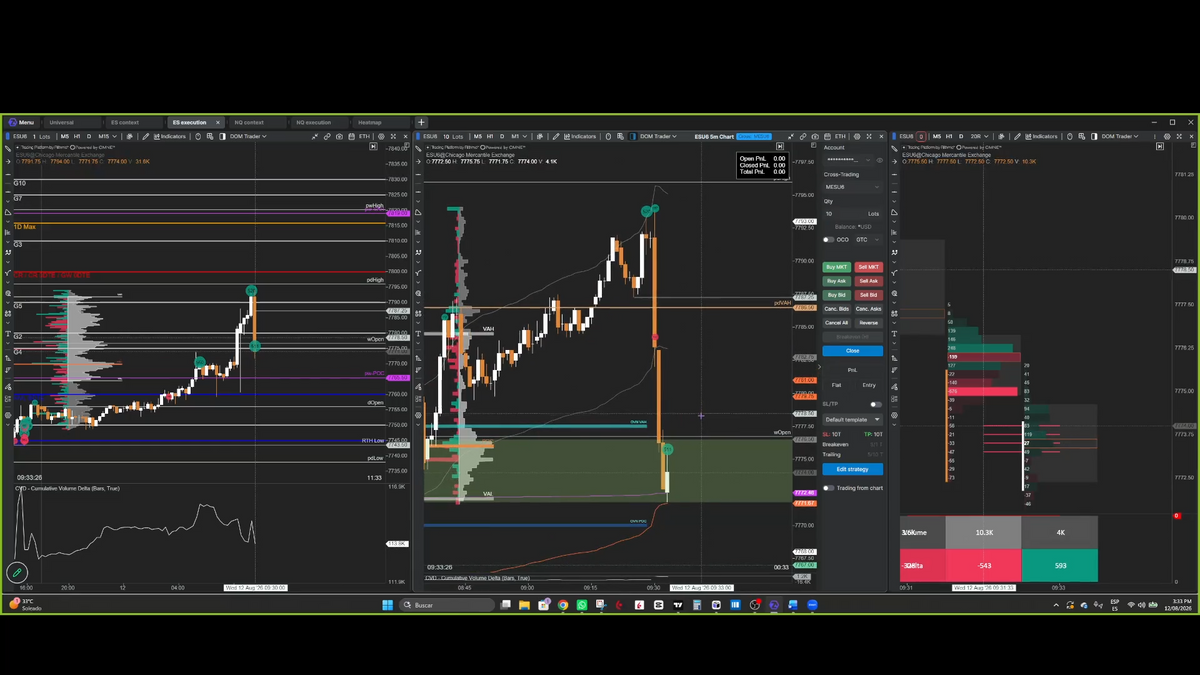Screen dimensions: 1200x675
Task: Click the ESU6 symbol field in left chart
Action: (20, 136)
